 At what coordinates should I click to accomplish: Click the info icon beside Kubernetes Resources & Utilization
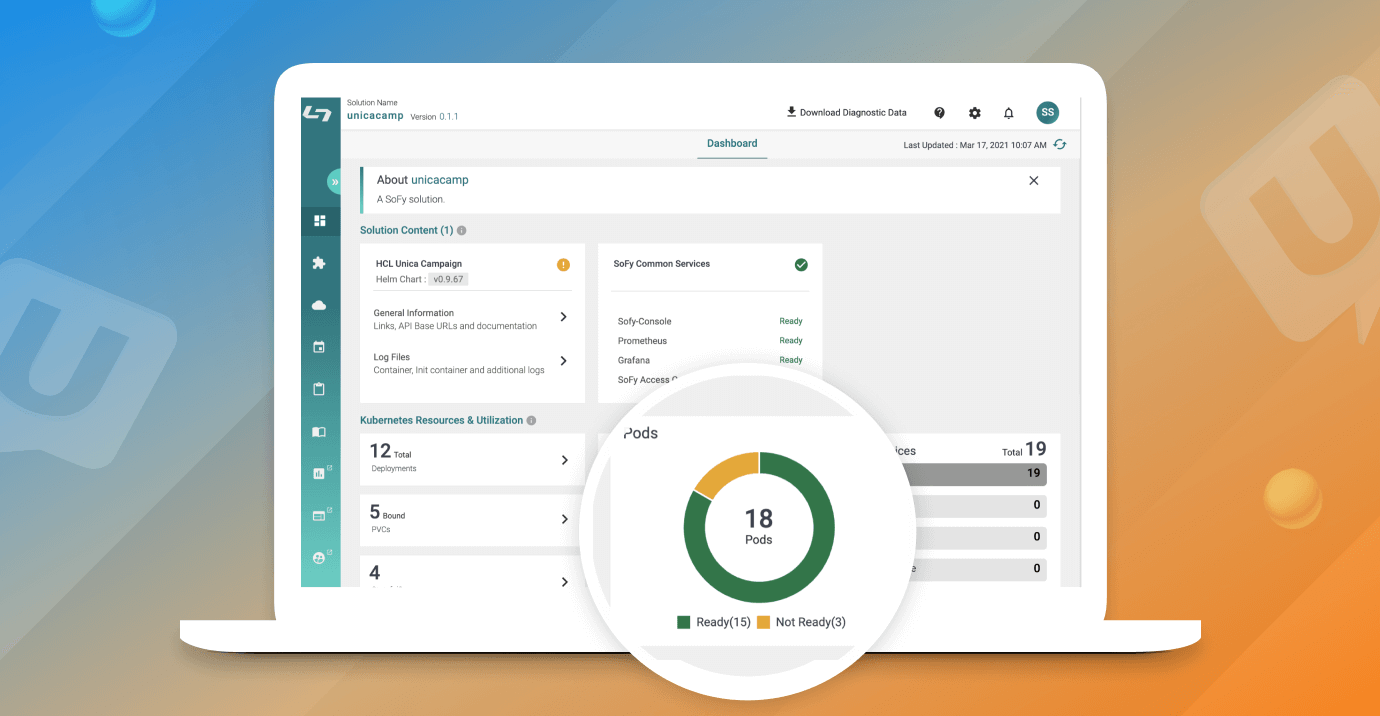point(531,421)
